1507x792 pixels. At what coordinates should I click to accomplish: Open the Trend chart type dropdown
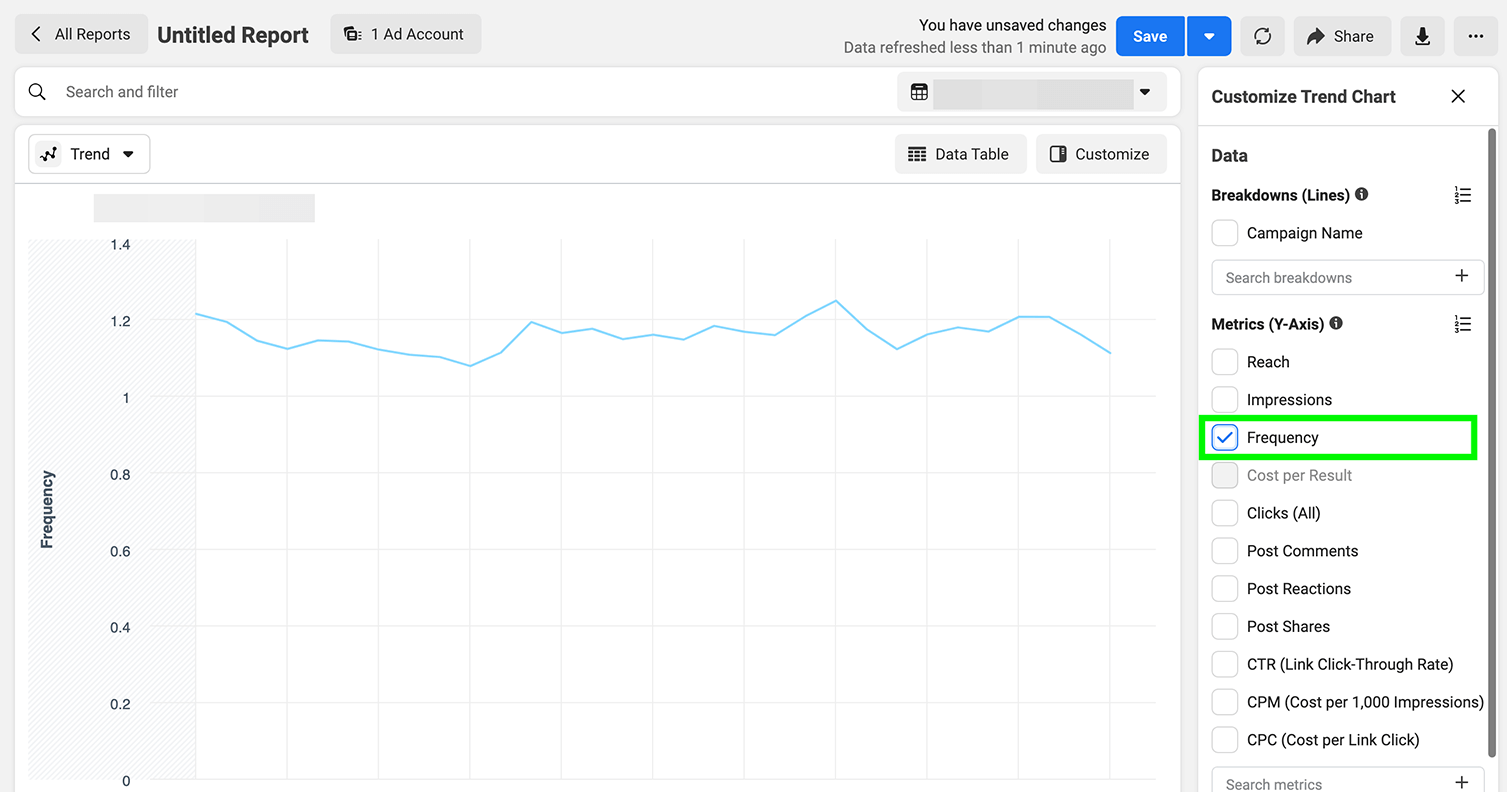point(89,154)
